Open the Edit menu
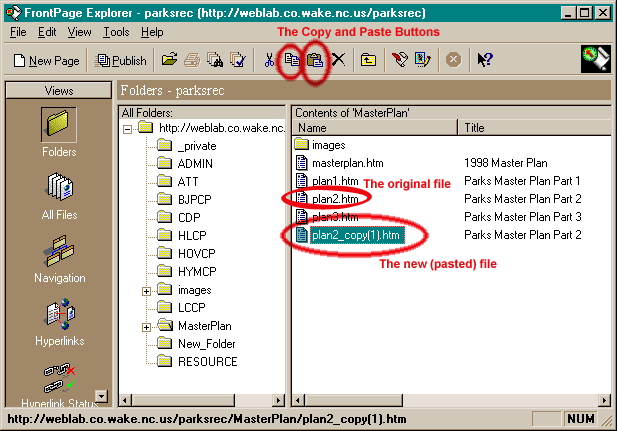 47,32
